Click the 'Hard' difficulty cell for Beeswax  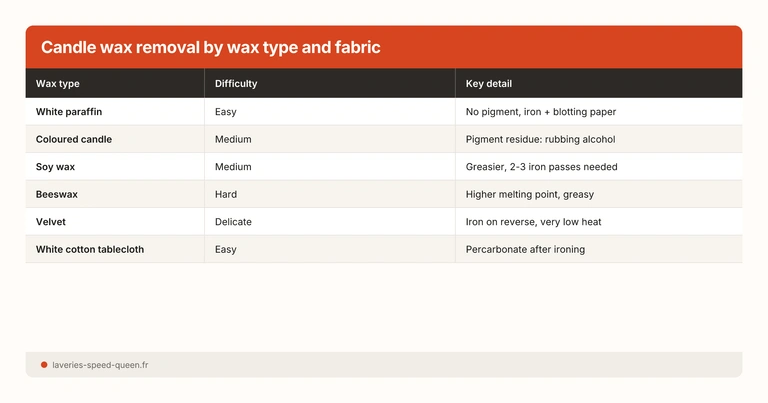click(226, 194)
